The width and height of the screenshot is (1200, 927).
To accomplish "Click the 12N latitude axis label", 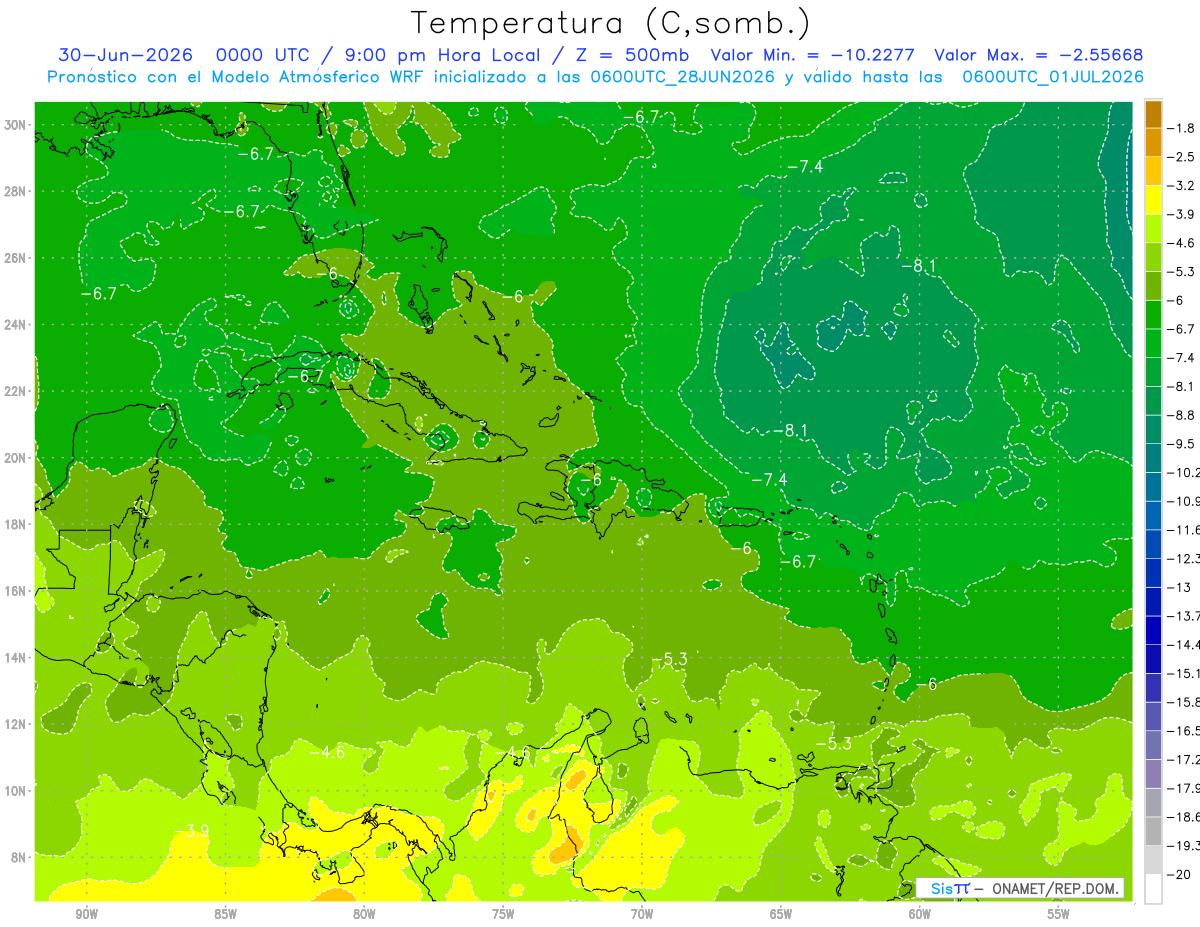I will point(17,724).
